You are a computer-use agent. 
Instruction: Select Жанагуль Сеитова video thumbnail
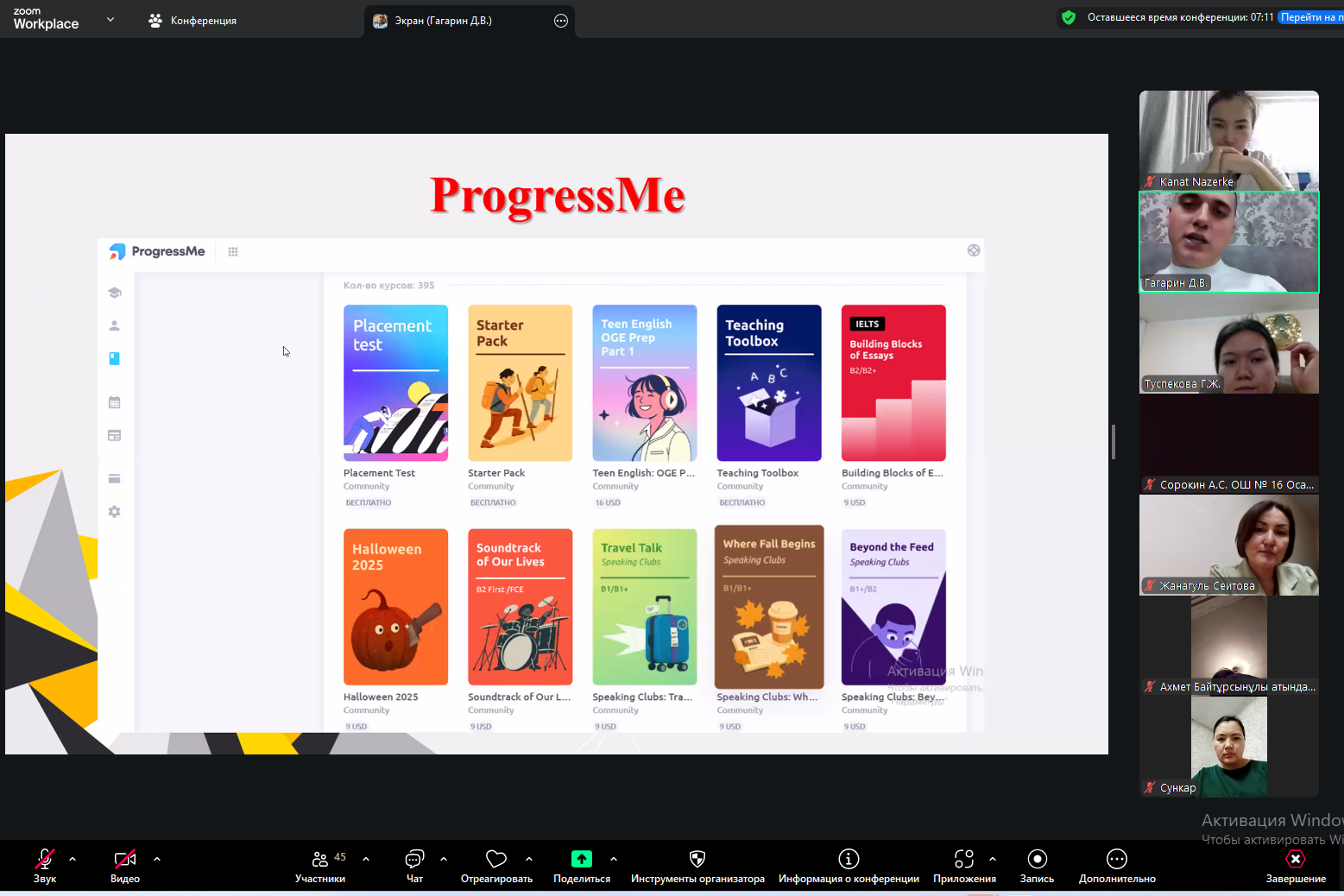pos(1228,545)
